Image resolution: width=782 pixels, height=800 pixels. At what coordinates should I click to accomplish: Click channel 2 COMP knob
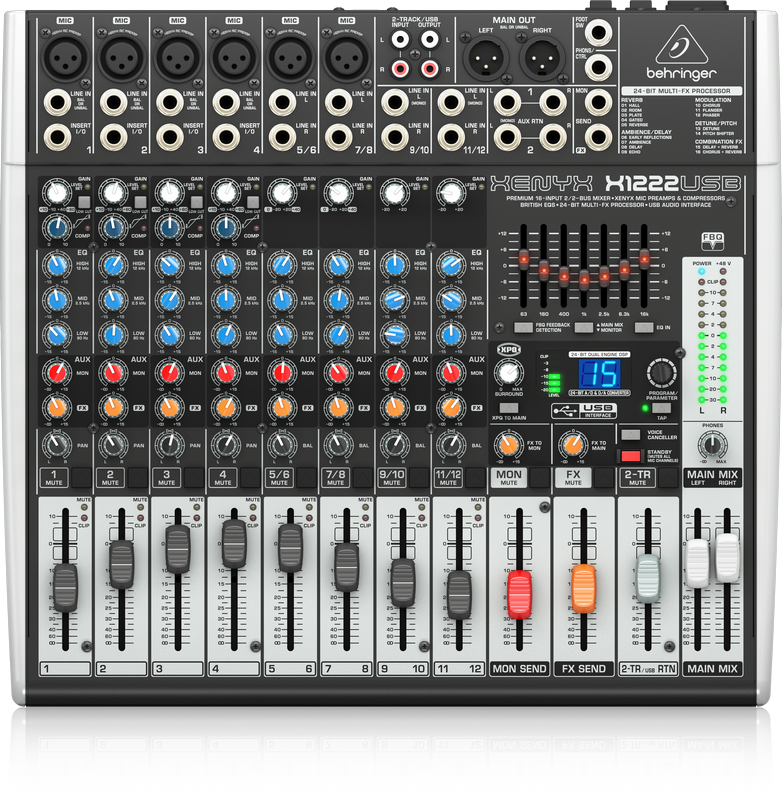pyautogui.click(x=113, y=228)
